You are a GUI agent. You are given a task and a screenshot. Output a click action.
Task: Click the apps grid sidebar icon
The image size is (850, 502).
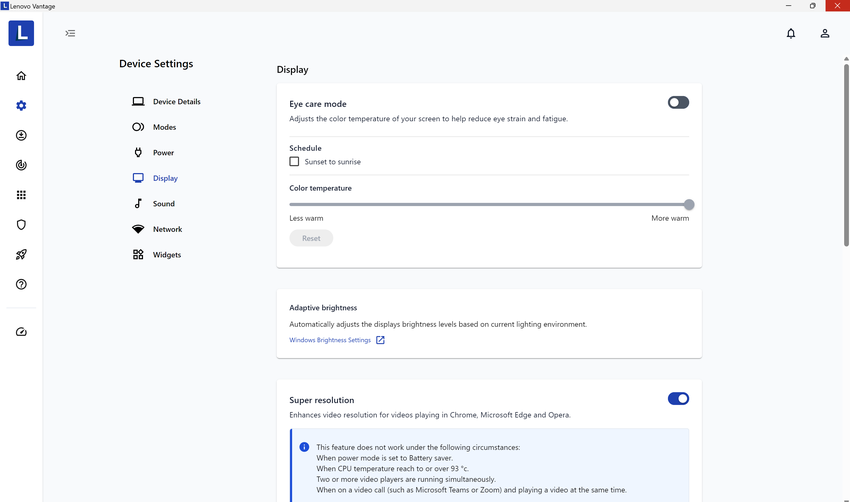(x=21, y=195)
